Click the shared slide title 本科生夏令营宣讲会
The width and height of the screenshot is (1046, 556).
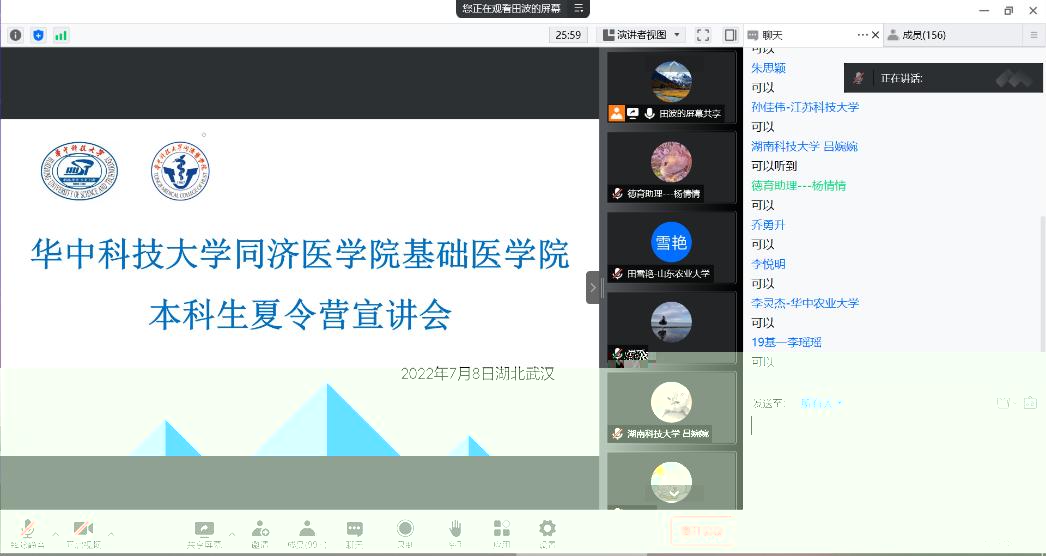(x=300, y=315)
